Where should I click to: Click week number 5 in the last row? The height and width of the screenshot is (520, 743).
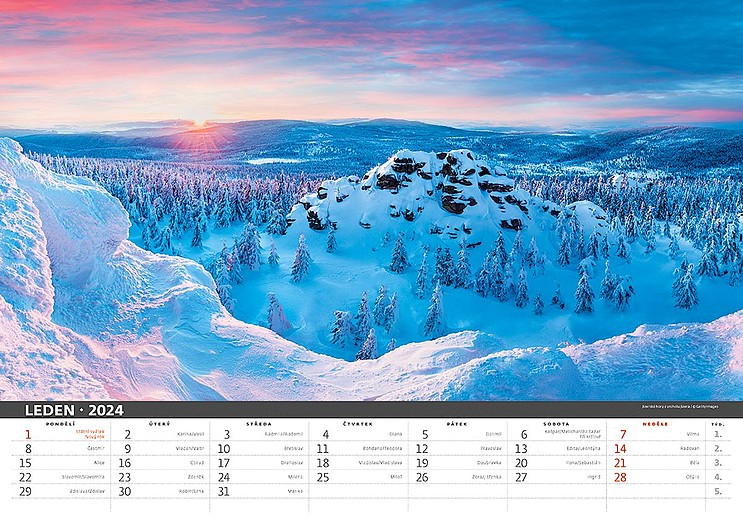coord(718,491)
